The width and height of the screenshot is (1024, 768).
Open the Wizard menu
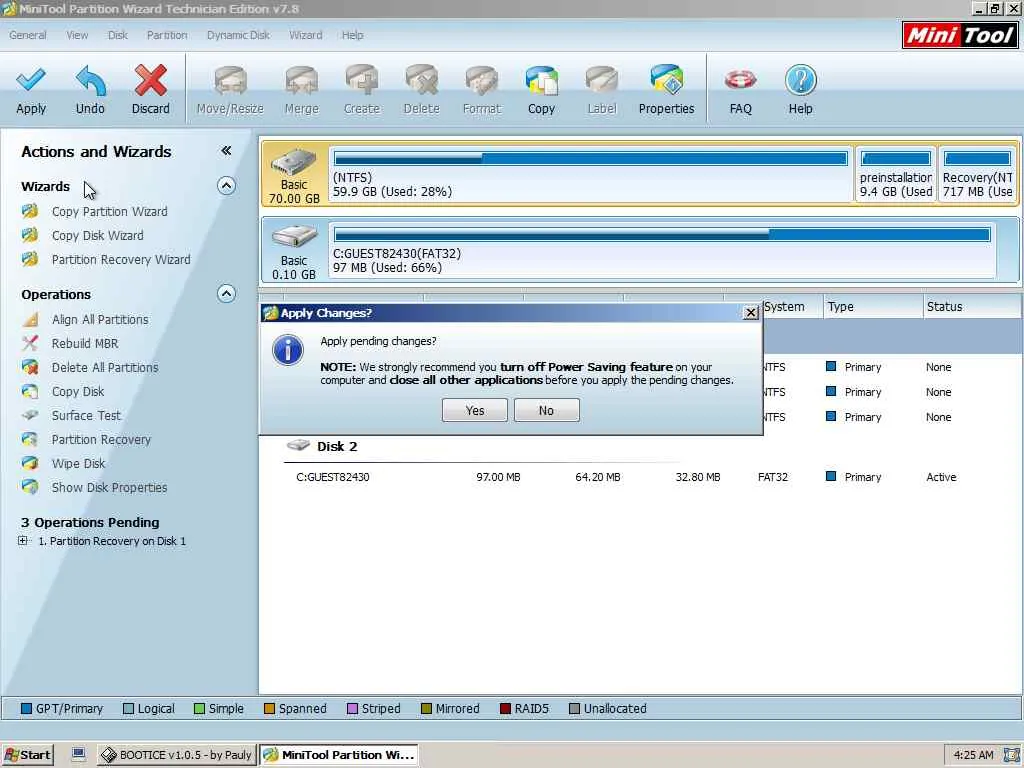pyautogui.click(x=306, y=35)
